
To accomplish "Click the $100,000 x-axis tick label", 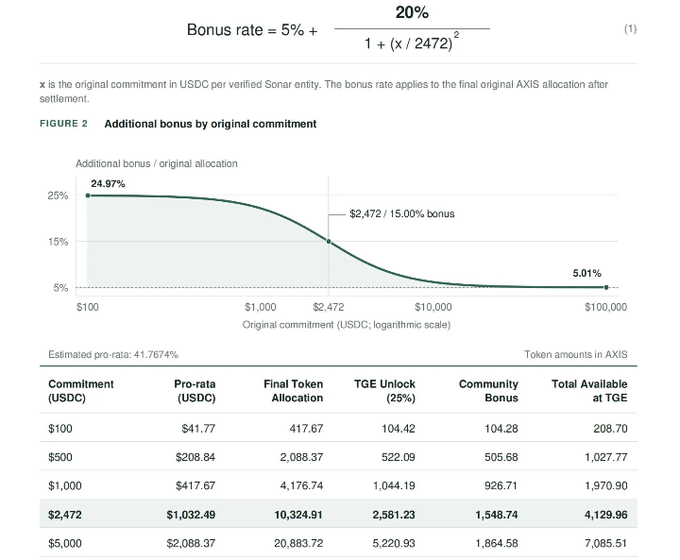I will click(x=606, y=307).
